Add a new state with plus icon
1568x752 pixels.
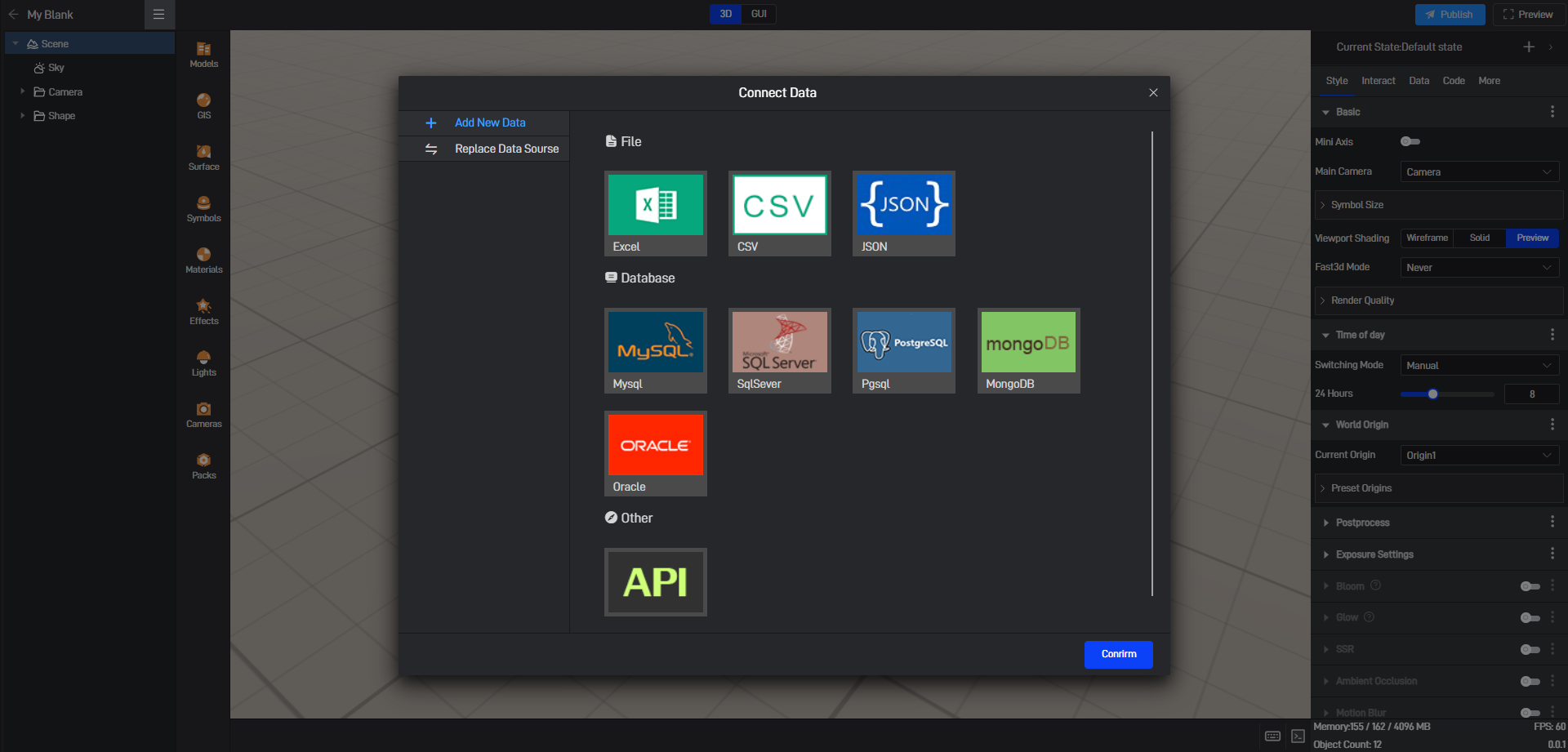pyautogui.click(x=1529, y=47)
